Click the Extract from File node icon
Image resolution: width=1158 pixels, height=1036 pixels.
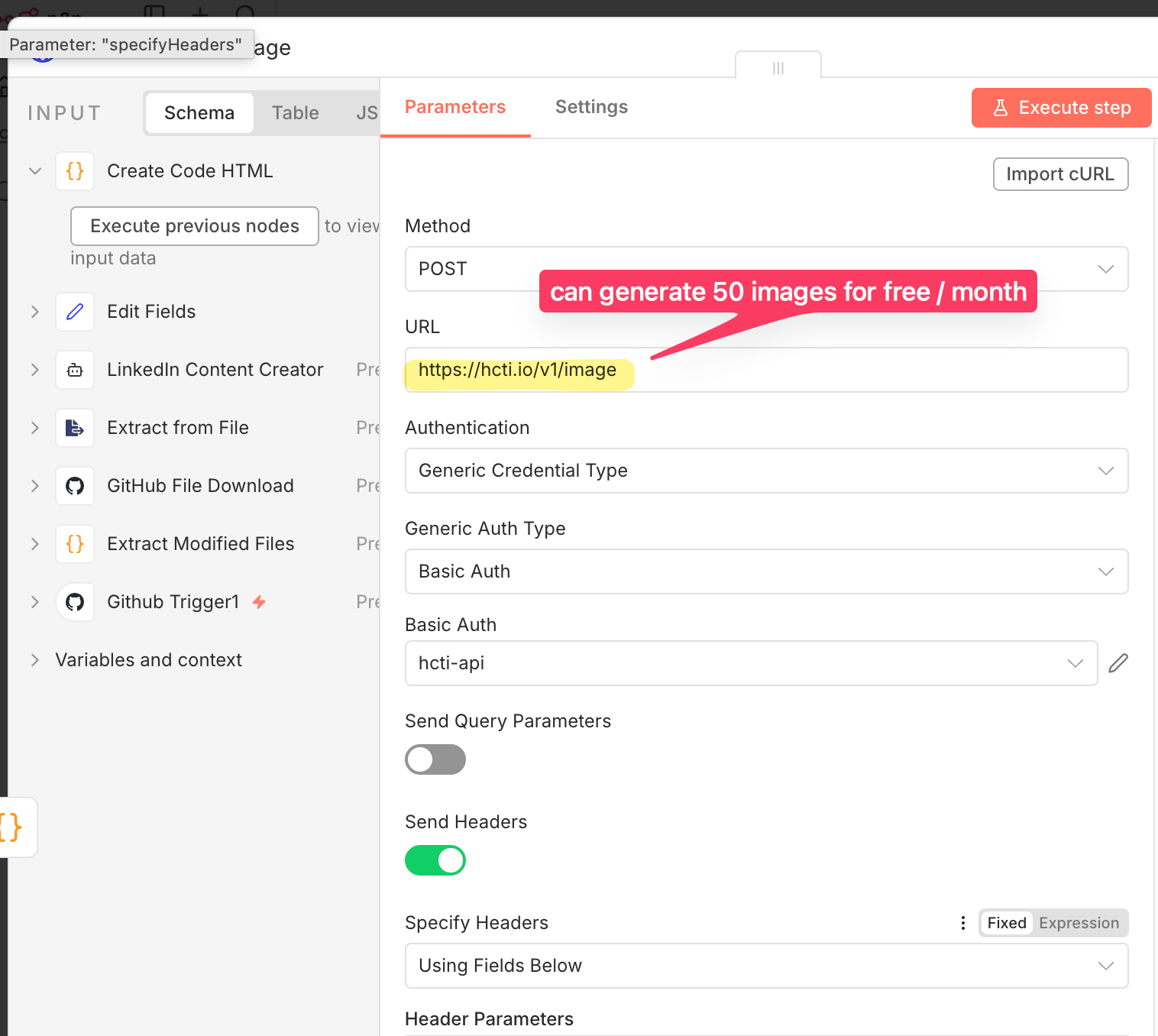[74, 428]
